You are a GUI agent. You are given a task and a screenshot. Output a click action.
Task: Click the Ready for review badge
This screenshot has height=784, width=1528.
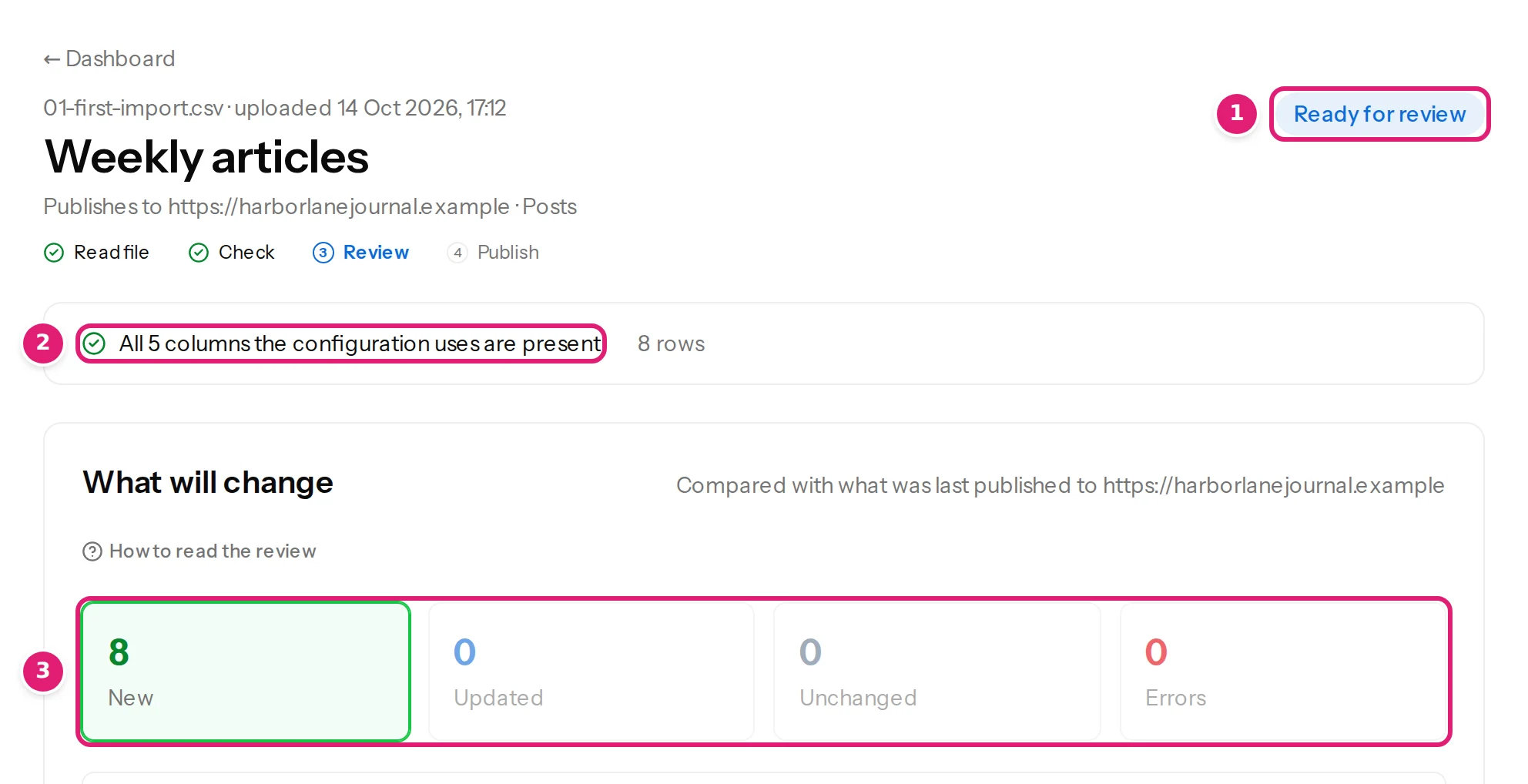point(1379,114)
